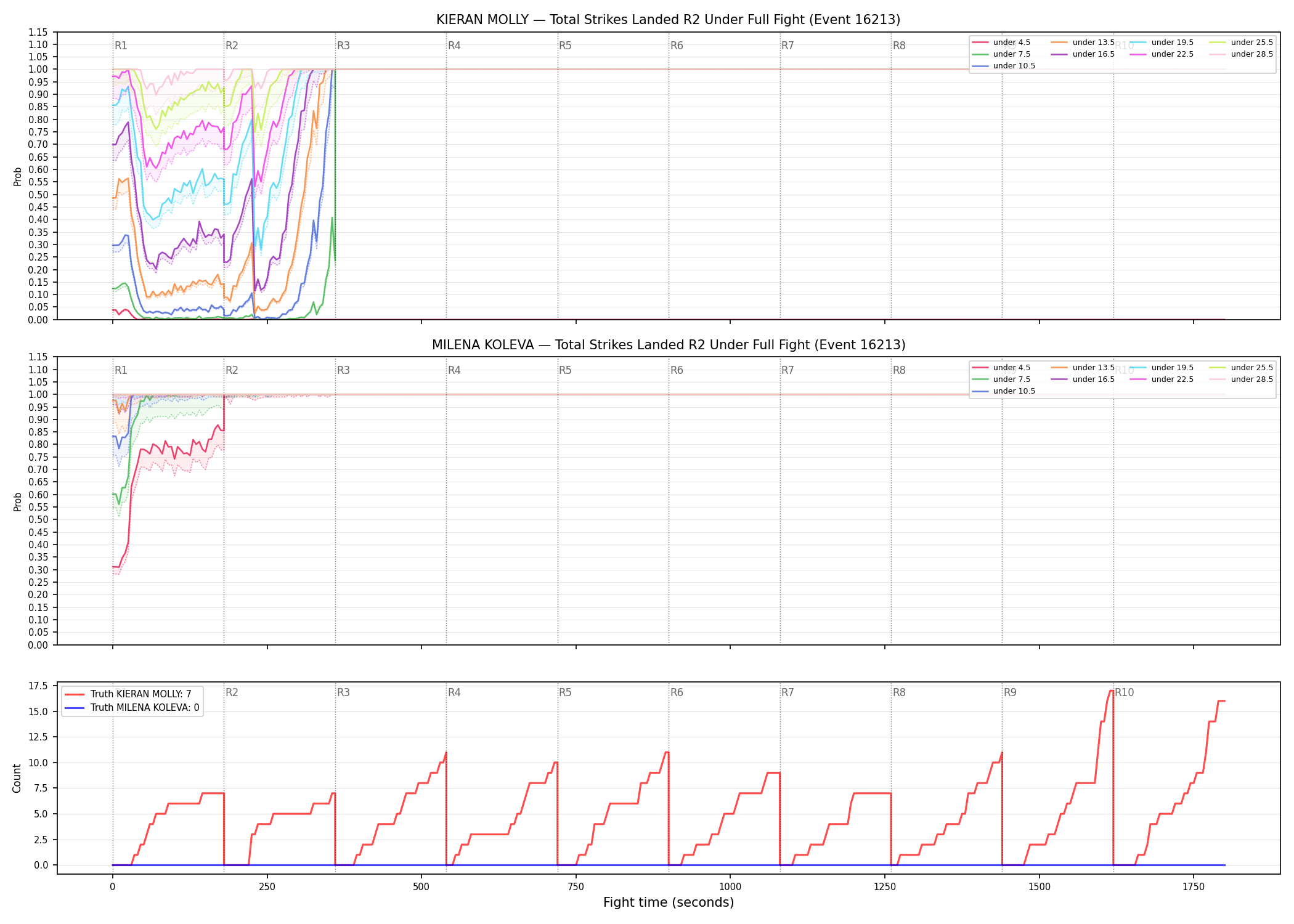Click the 'under 4.5' legend entry in top chart
The width and height of the screenshot is (1294, 924).
(x=1001, y=43)
